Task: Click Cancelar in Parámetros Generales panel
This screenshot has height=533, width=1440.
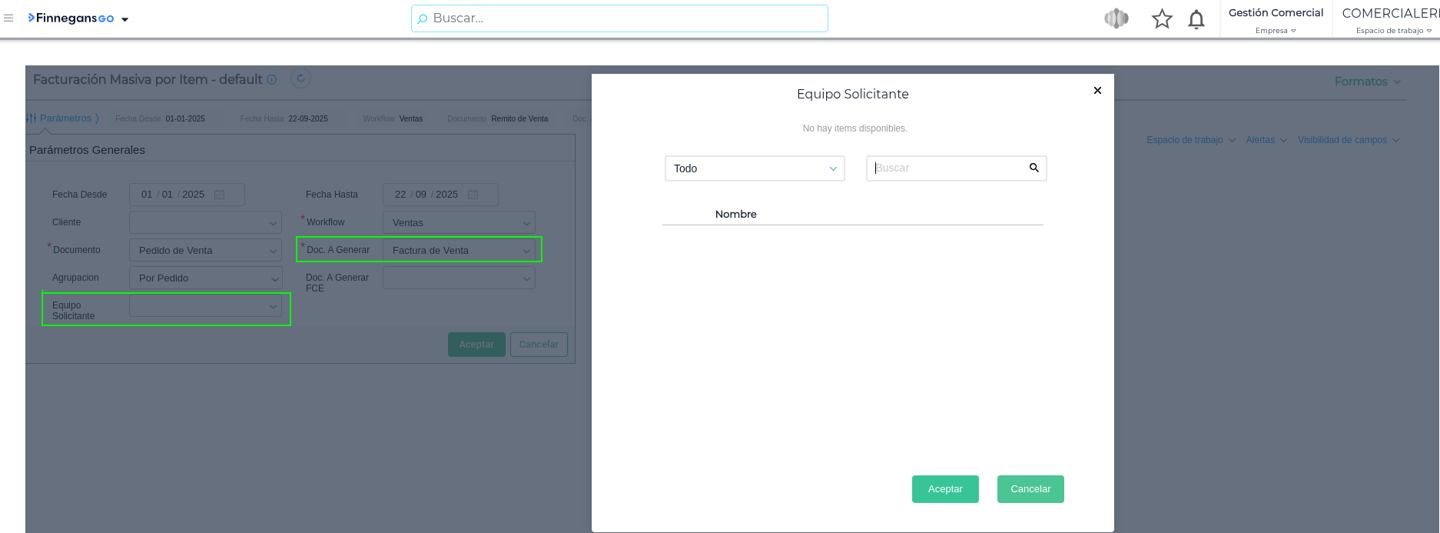Action: 538,344
